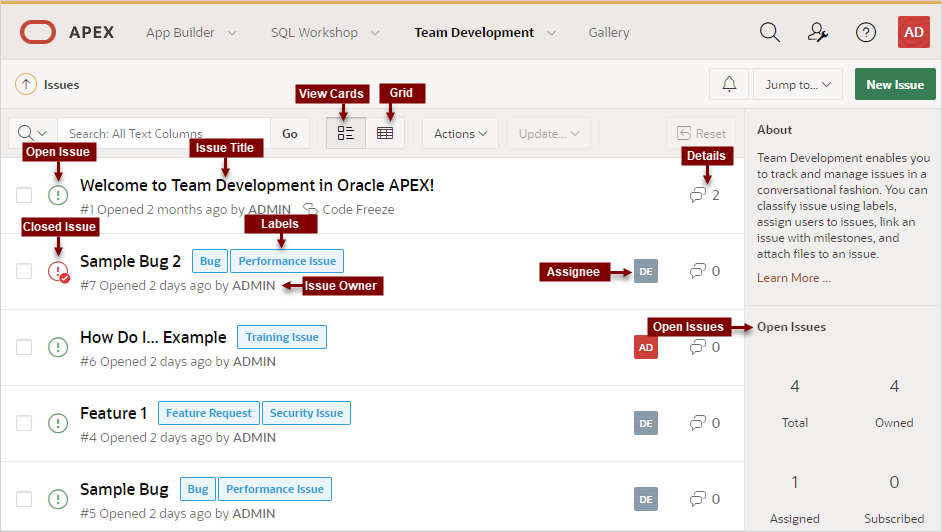
Task: Click Performance Issue label on Sample Bug 2
Action: pos(287,261)
